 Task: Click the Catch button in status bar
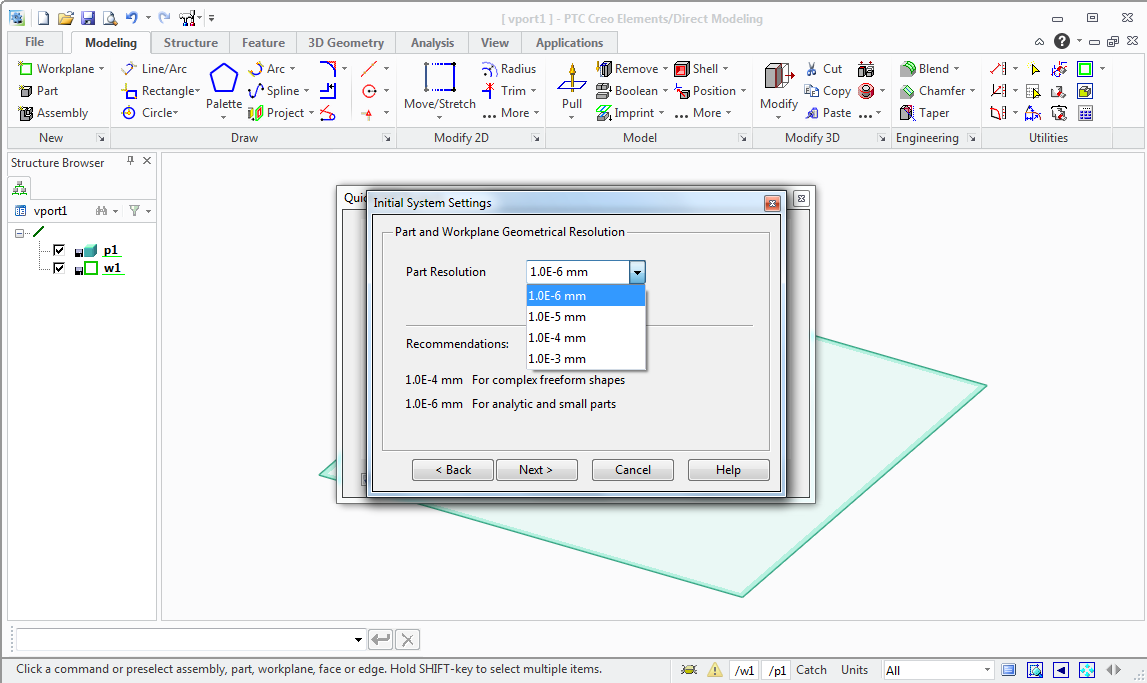[811, 670]
